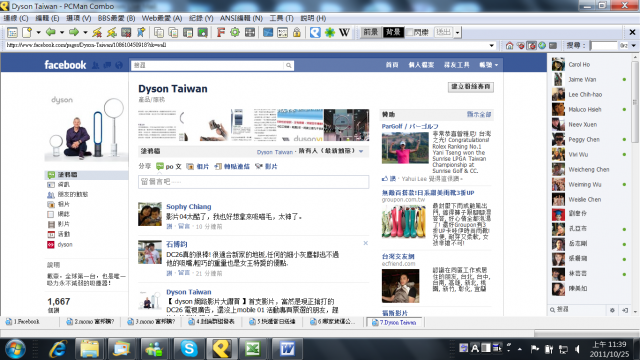Click the Wikipedia W icon
Image resolution: width=640 pixels, height=360 pixels.
pos(344,32)
